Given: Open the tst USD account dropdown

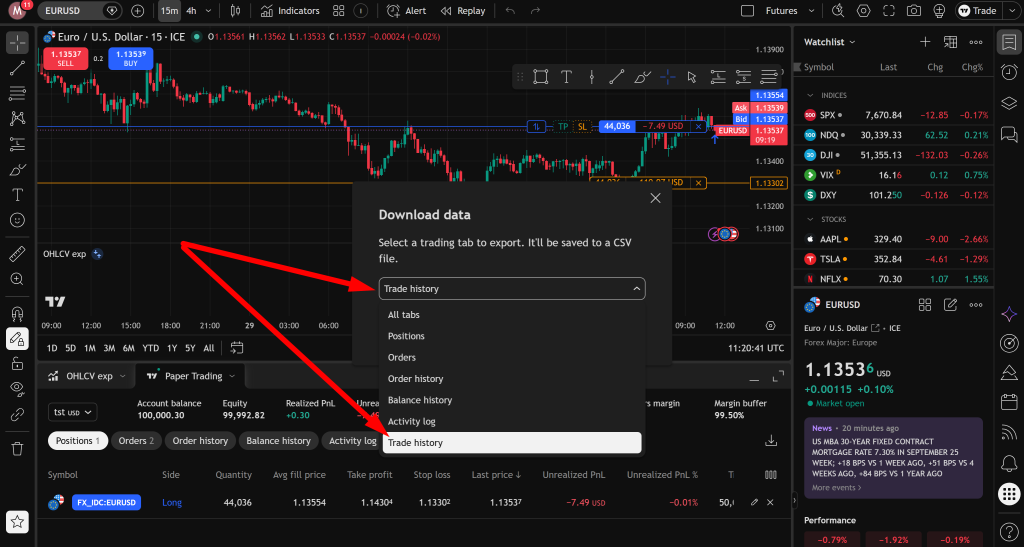Looking at the screenshot, I should [72, 412].
